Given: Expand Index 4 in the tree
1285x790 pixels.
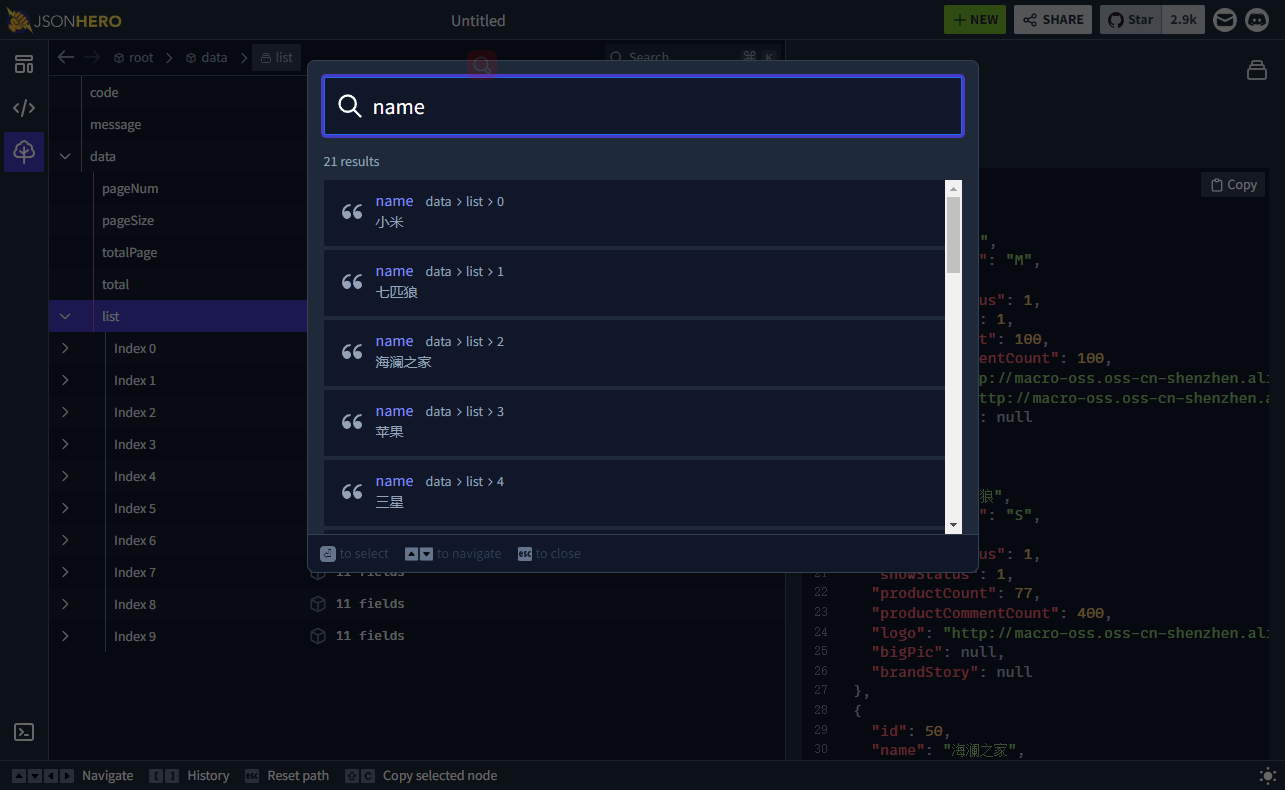Looking at the screenshot, I should (x=65, y=476).
